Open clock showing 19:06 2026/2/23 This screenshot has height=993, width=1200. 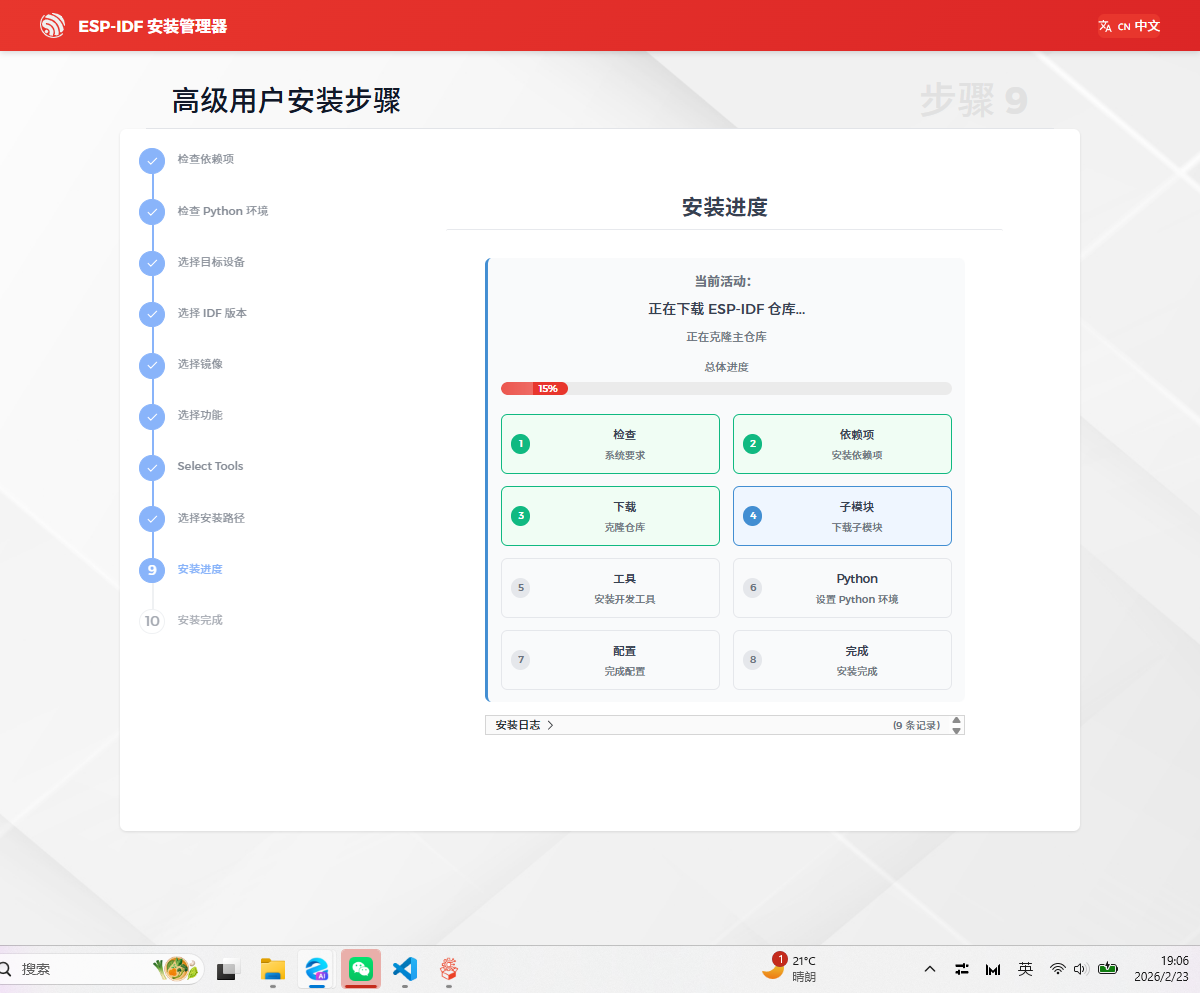click(1161, 968)
